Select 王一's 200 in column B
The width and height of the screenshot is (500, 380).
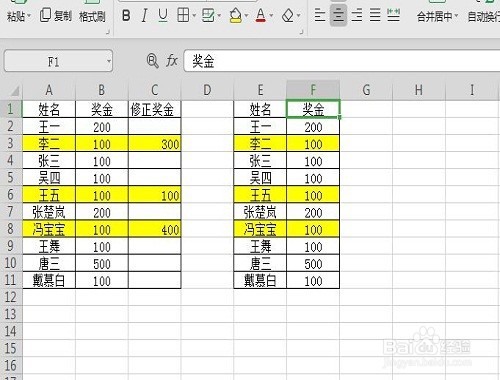pos(102,127)
